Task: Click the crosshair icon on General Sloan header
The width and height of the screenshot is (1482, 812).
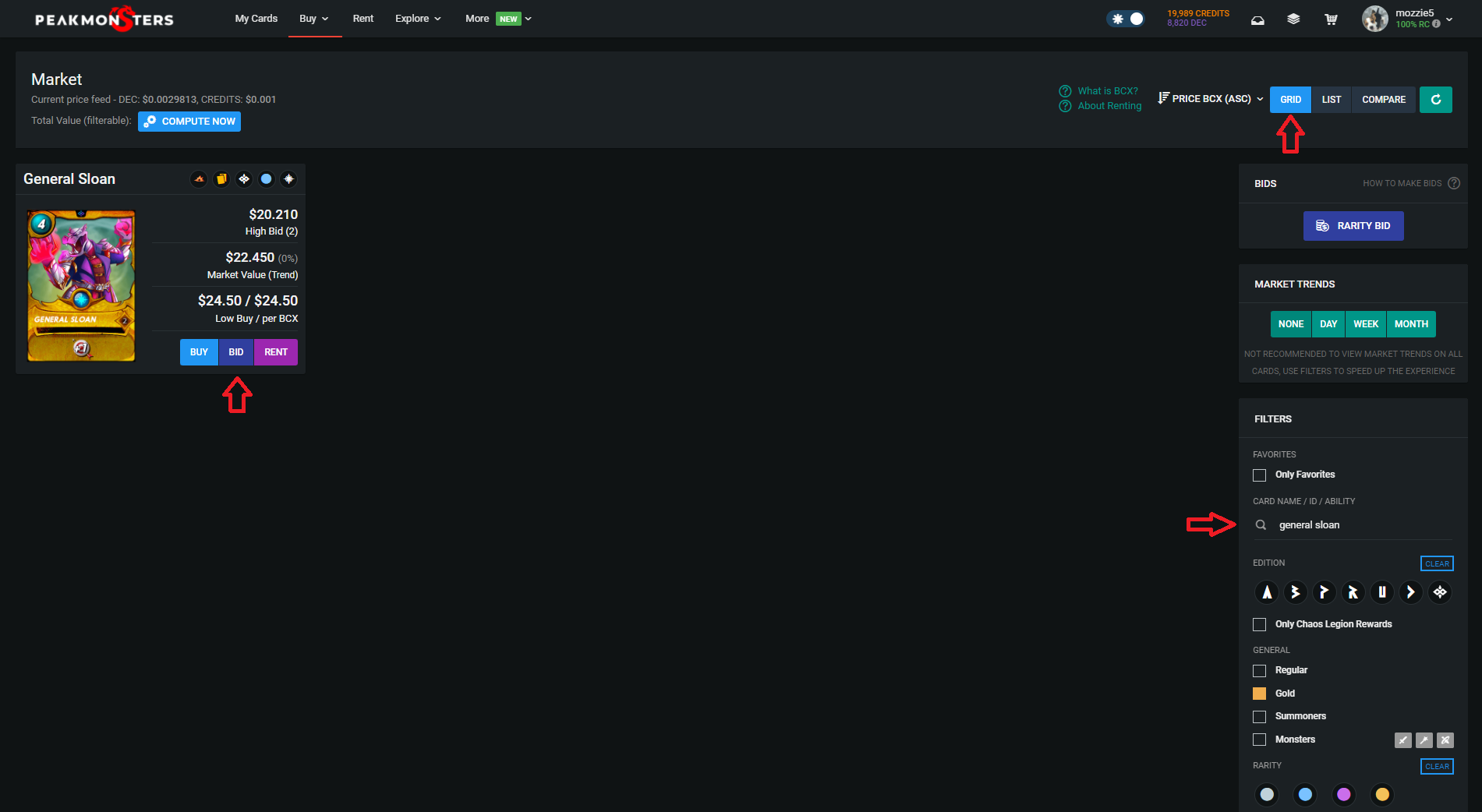Action: coord(289,179)
